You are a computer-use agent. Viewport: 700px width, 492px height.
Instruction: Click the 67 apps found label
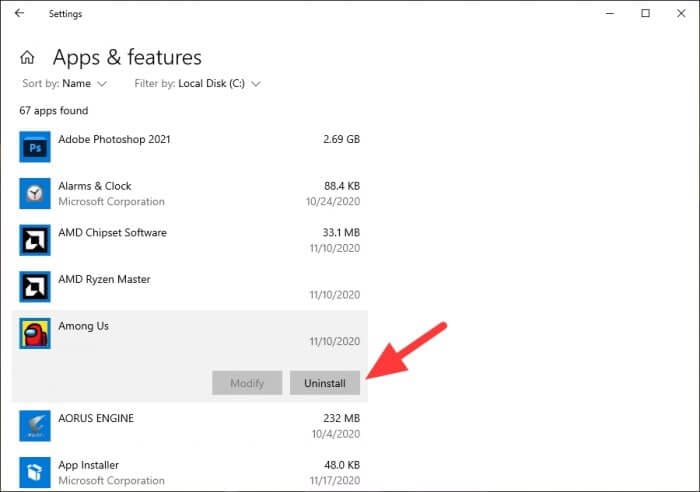point(54,110)
